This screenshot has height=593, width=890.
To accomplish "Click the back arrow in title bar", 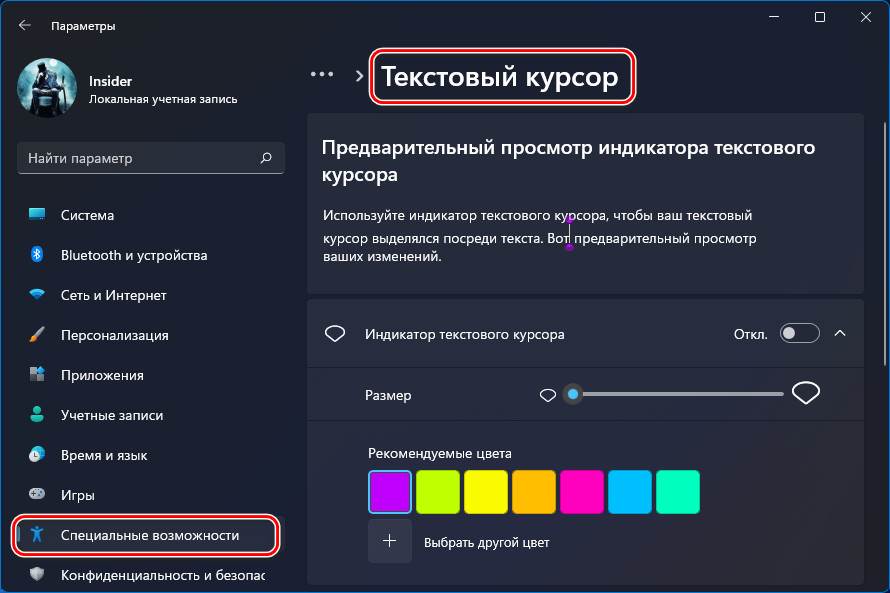I will 24,25.
